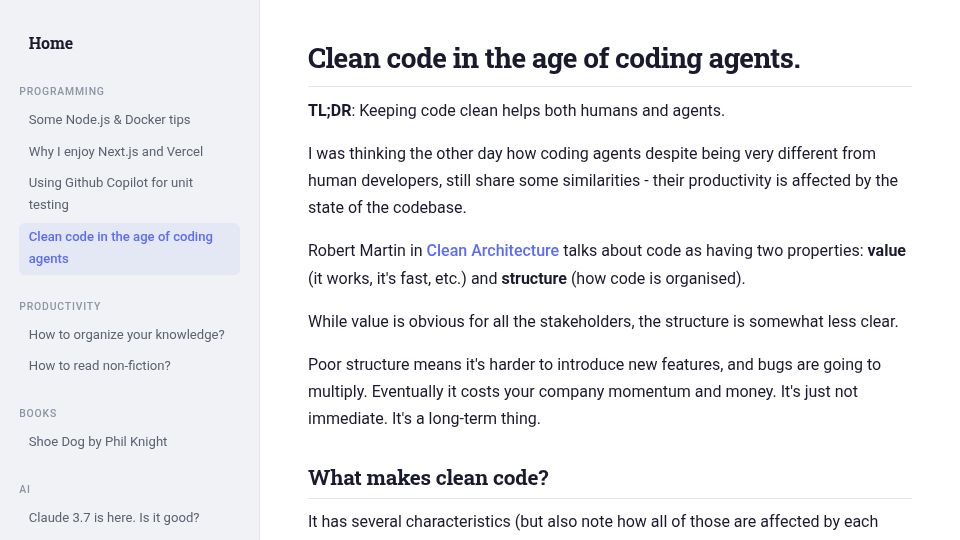Open 'Some Node.js & Docker tips' article
Viewport: 960px width, 540px height.
pyautogui.click(x=110, y=120)
